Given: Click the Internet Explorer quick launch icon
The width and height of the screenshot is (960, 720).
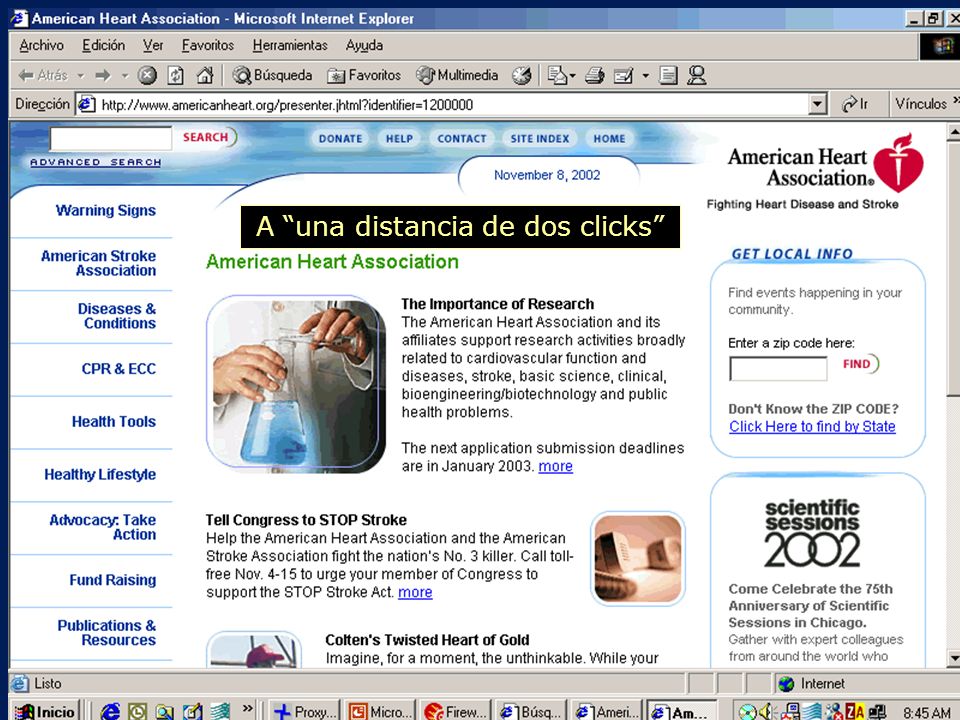Looking at the screenshot, I should tap(110, 711).
